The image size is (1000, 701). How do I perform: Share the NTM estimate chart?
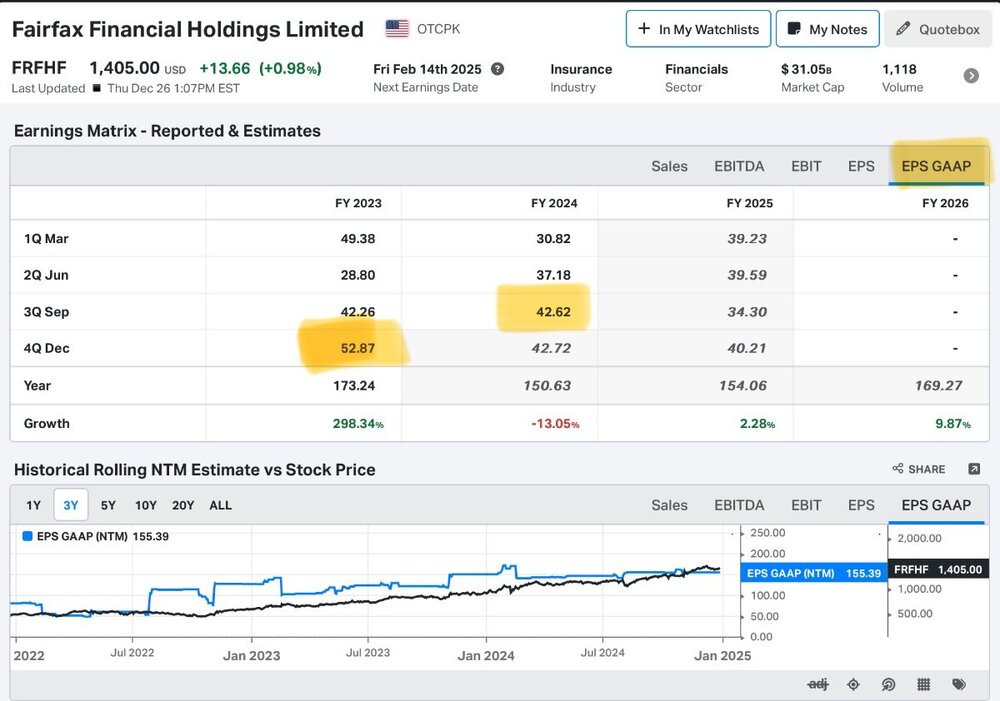[x=918, y=469]
